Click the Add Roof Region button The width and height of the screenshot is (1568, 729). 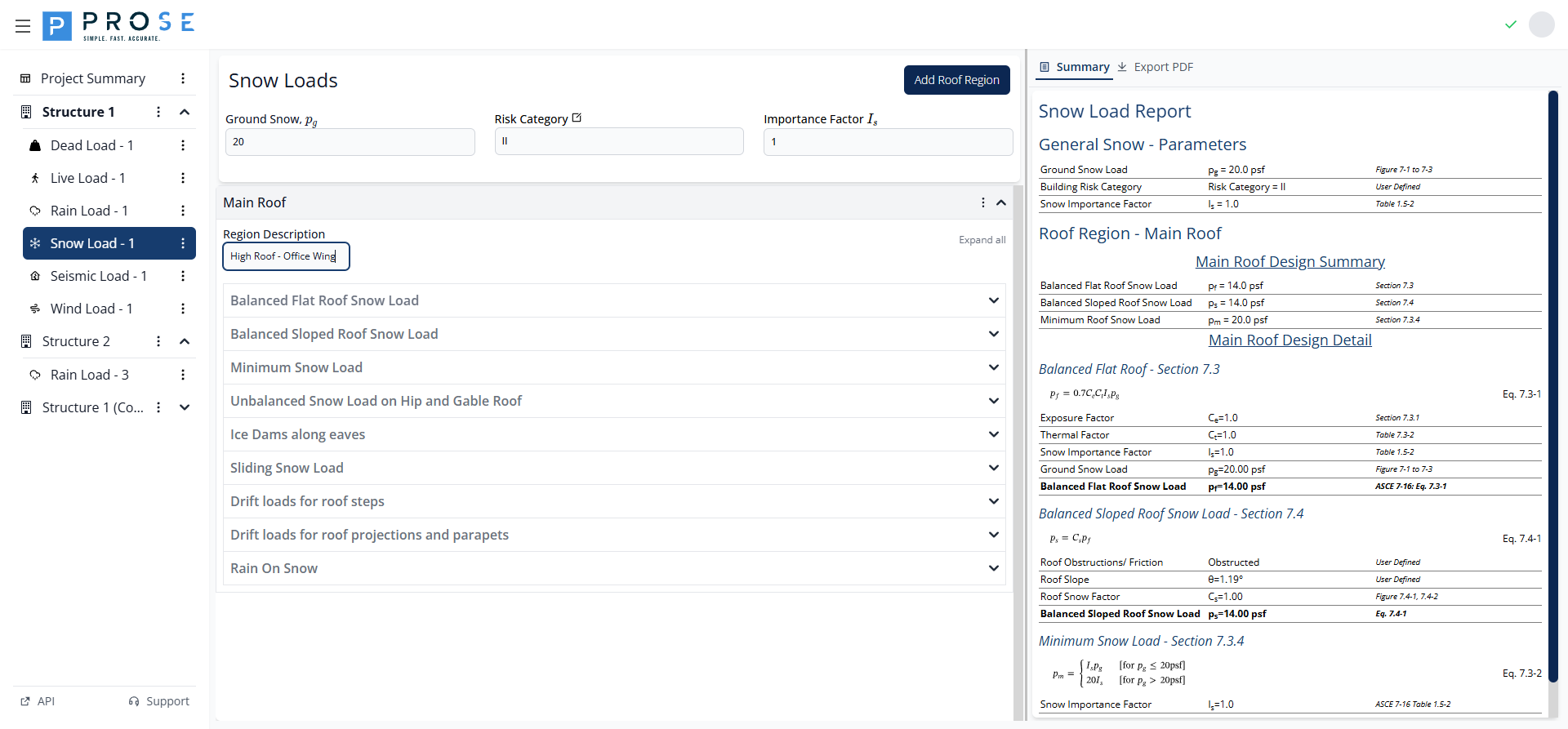(956, 80)
